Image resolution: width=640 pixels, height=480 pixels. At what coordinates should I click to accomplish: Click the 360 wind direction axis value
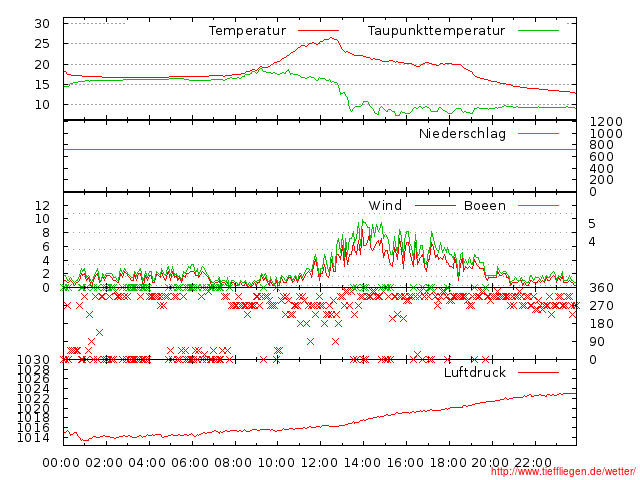click(x=602, y=288)
